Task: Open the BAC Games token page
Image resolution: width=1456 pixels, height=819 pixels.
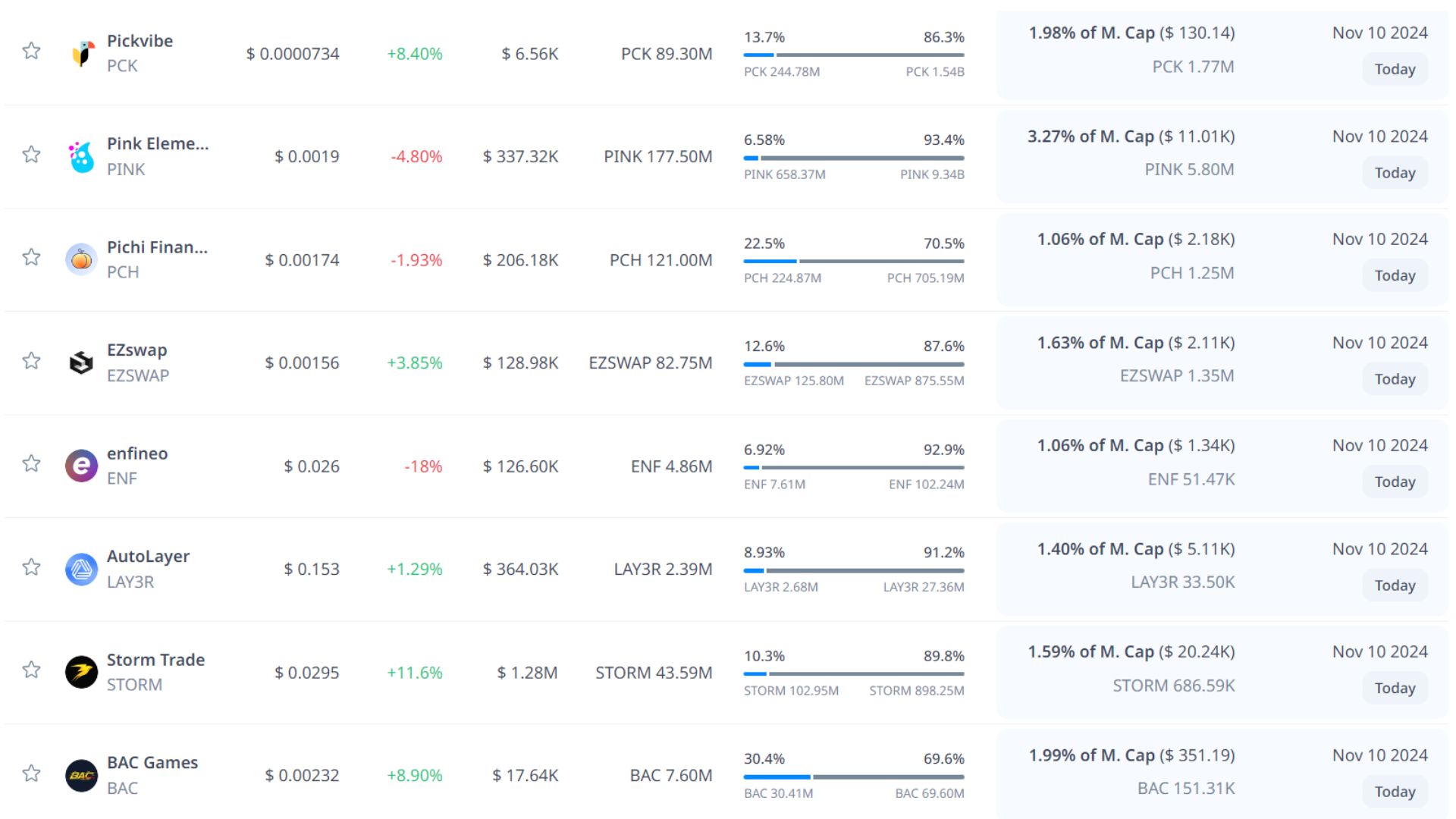Action: click(152, 763)
